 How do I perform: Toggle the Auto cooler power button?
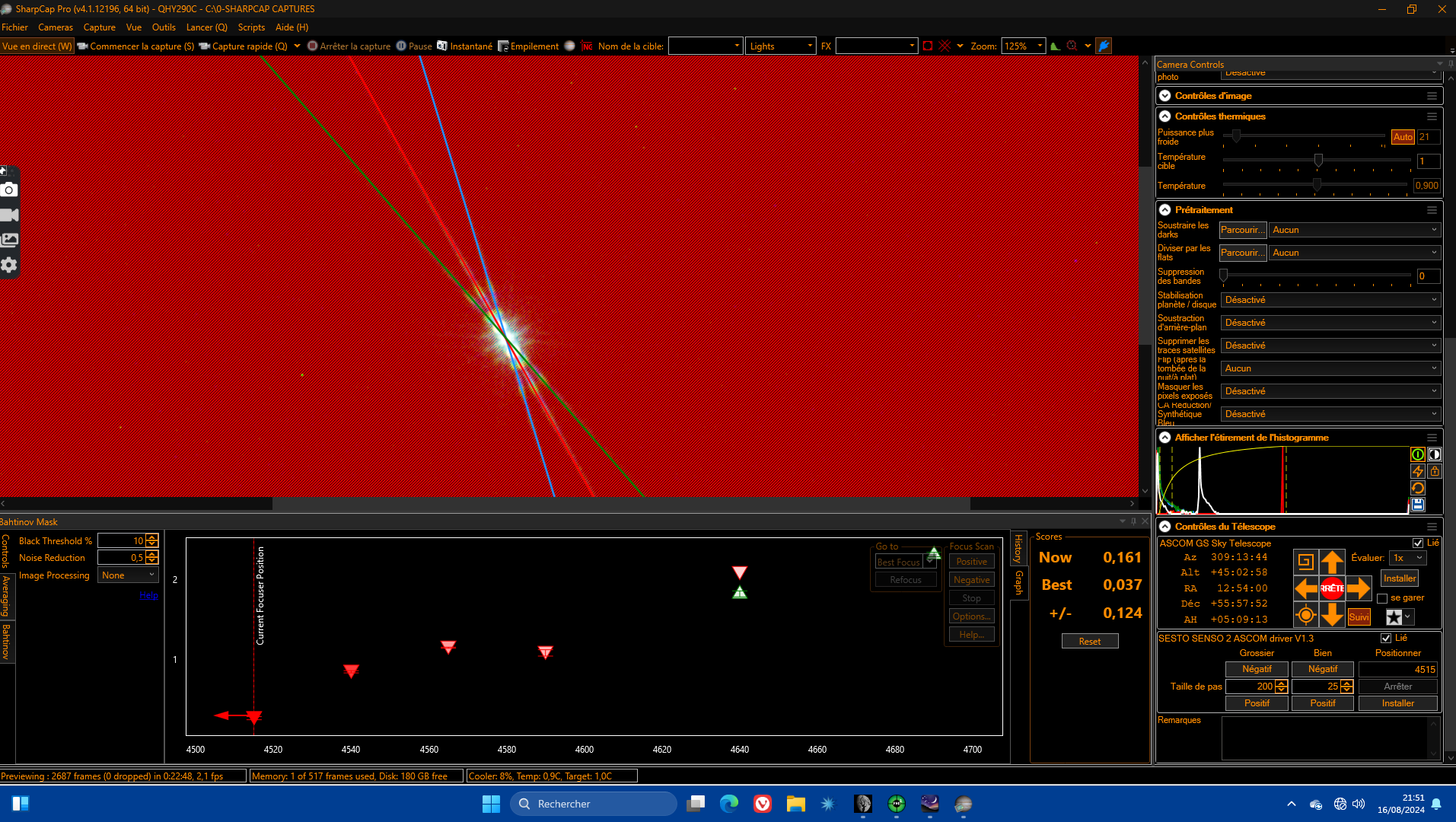[x=1403, y=137]
